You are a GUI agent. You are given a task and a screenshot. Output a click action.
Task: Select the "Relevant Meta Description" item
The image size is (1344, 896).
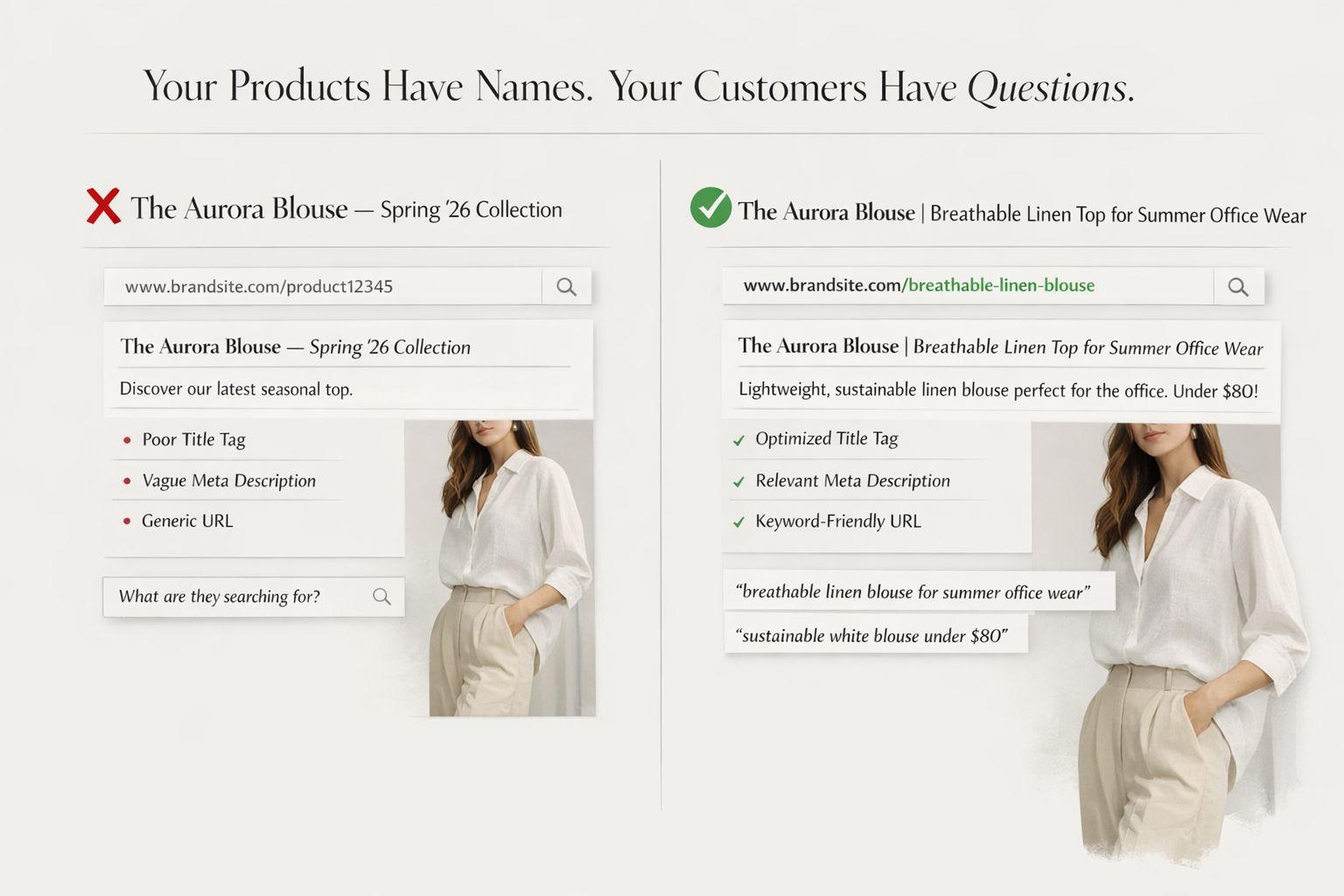tap(852, 480)
